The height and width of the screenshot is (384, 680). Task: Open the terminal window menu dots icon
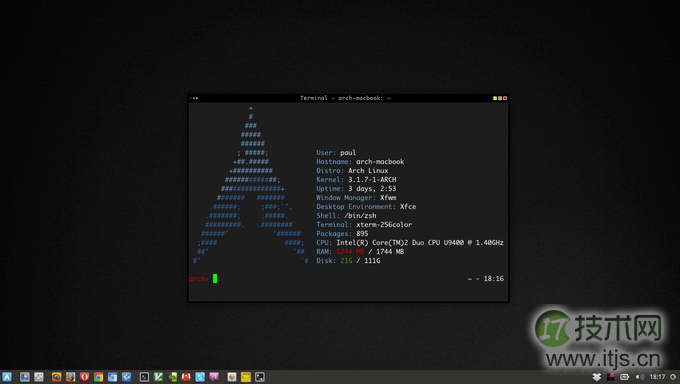coord(194,98)
